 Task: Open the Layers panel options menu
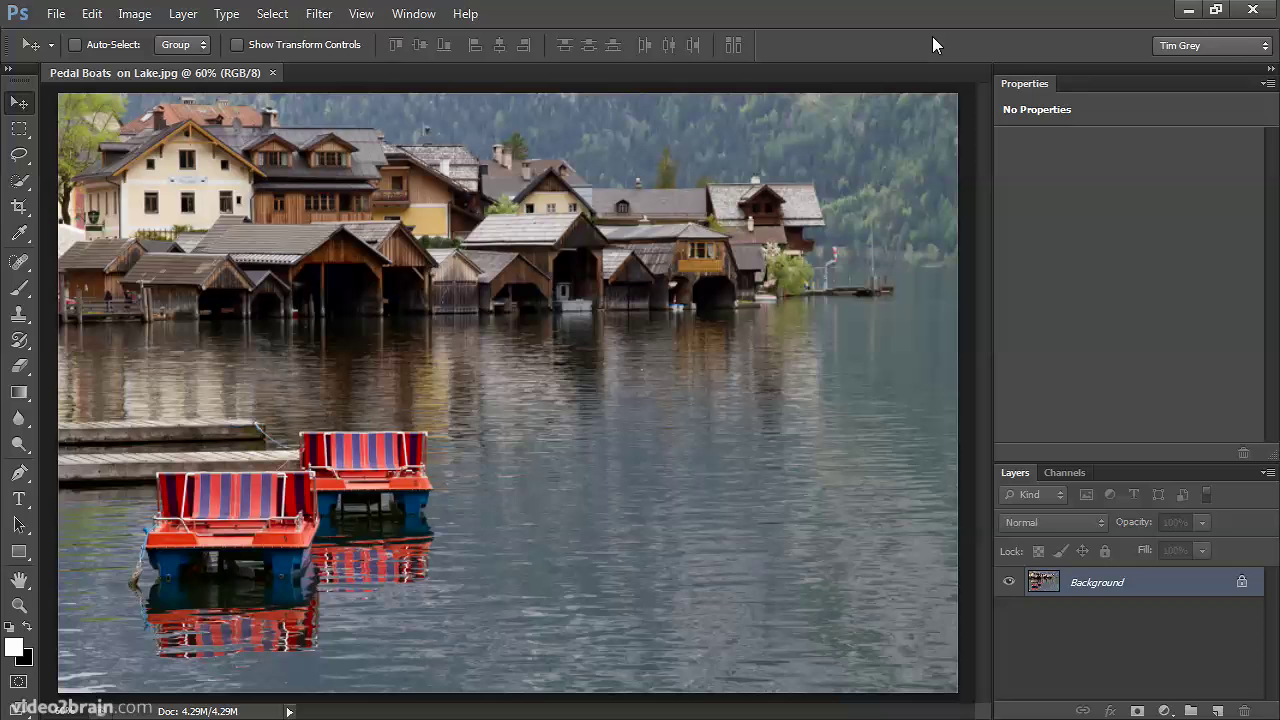[1267, 473]
